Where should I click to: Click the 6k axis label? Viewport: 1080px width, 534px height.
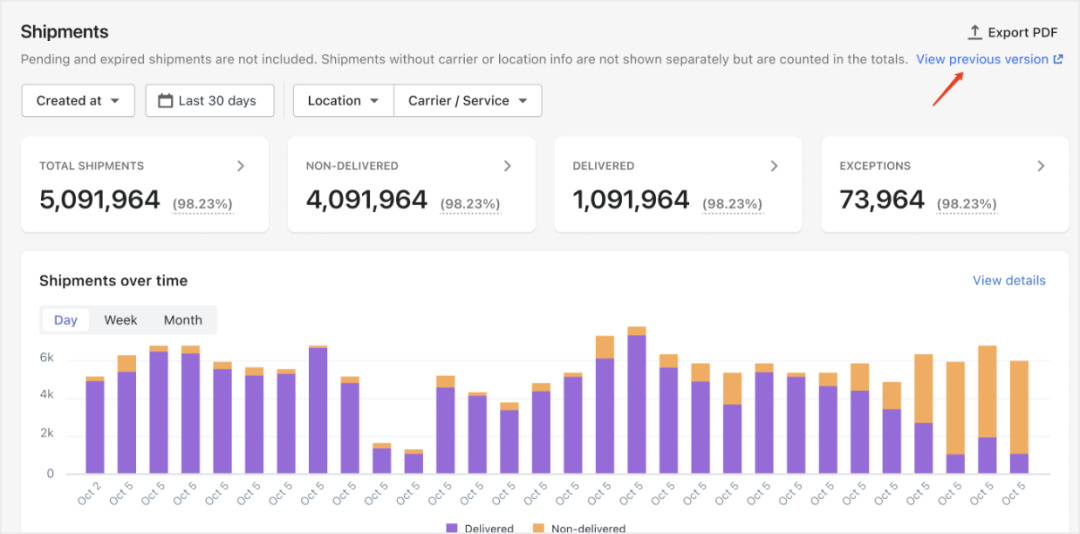48,358
